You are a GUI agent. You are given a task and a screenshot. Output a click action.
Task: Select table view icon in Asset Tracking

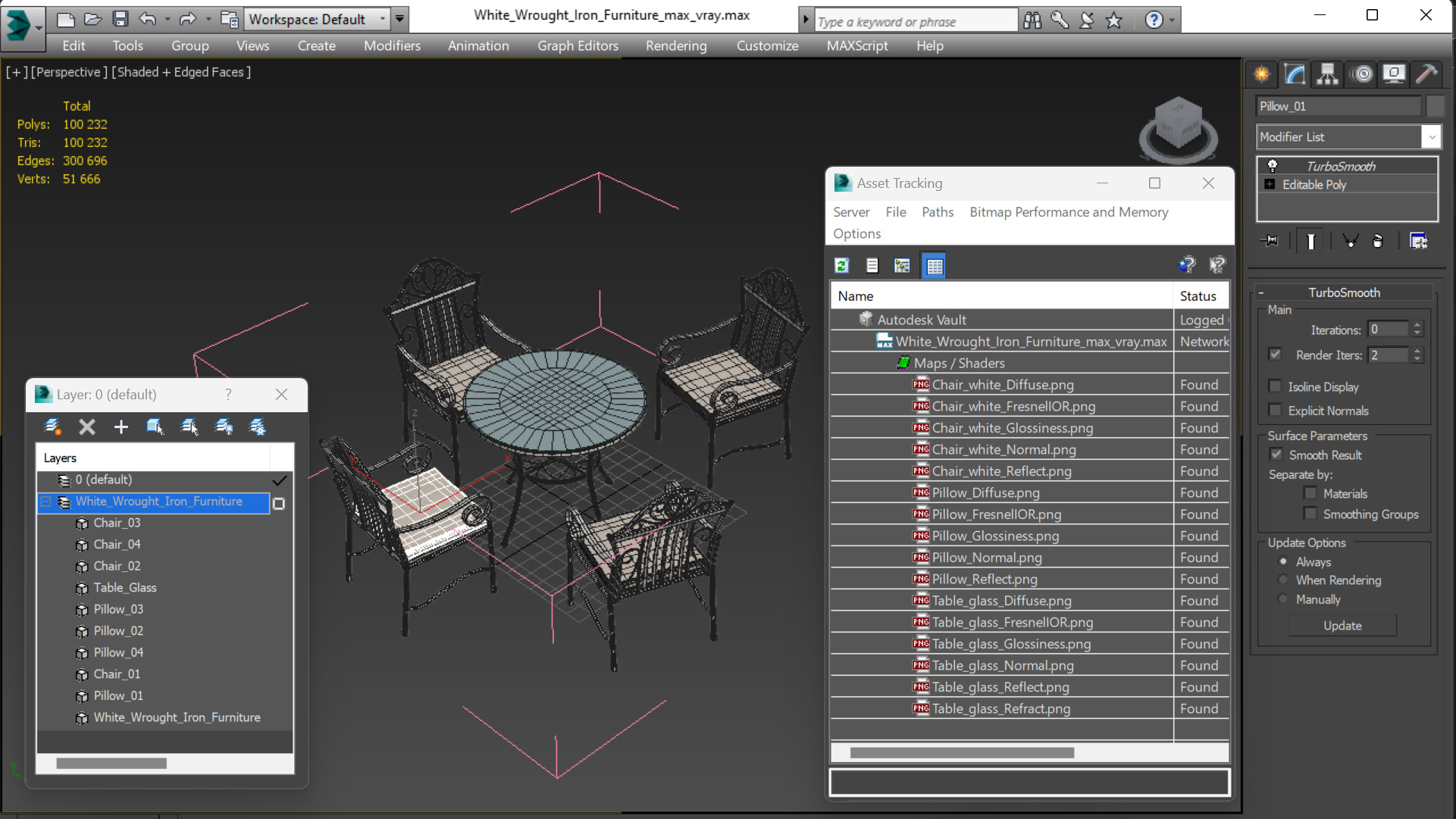(934, 266)
